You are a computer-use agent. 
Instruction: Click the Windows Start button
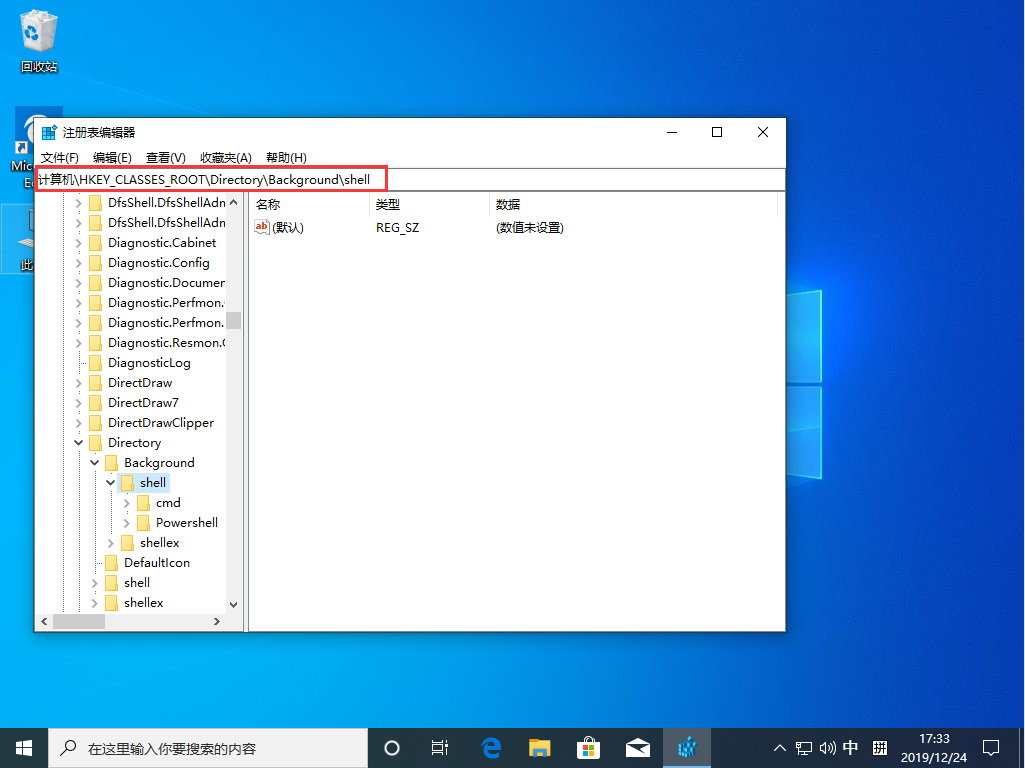(23, 747)
